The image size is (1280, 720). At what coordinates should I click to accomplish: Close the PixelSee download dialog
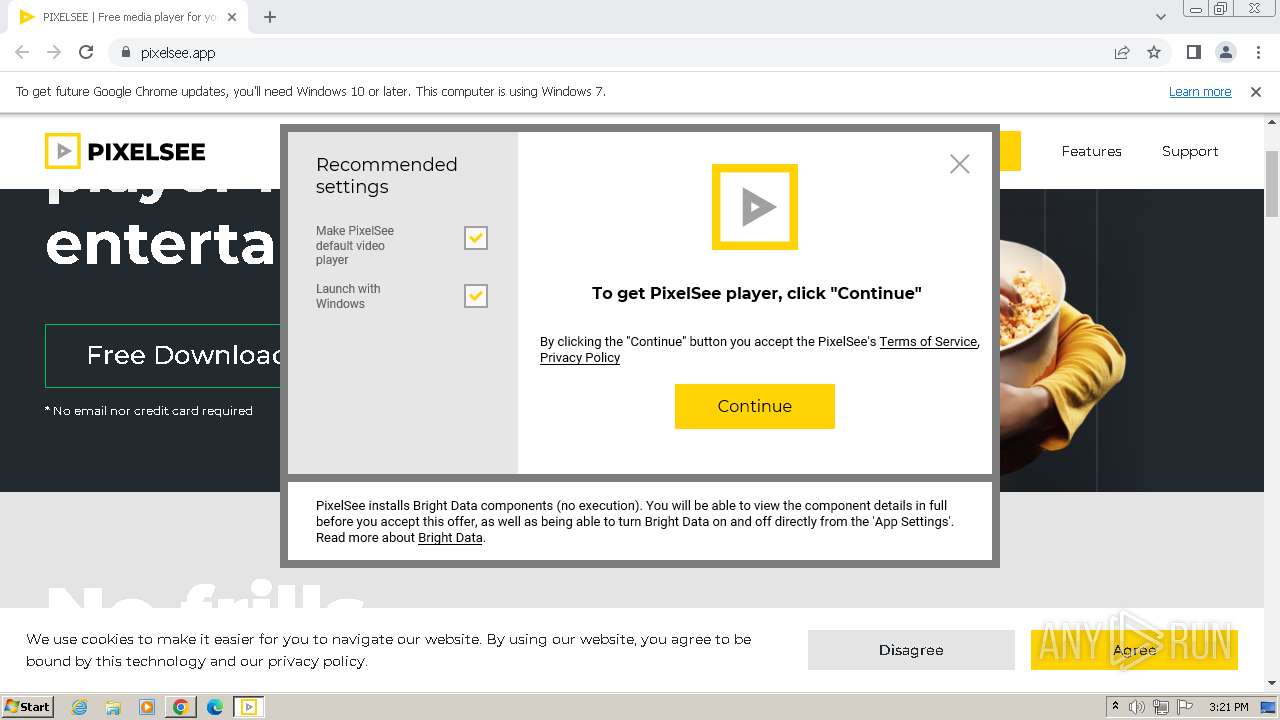click(x=960, y=164)
